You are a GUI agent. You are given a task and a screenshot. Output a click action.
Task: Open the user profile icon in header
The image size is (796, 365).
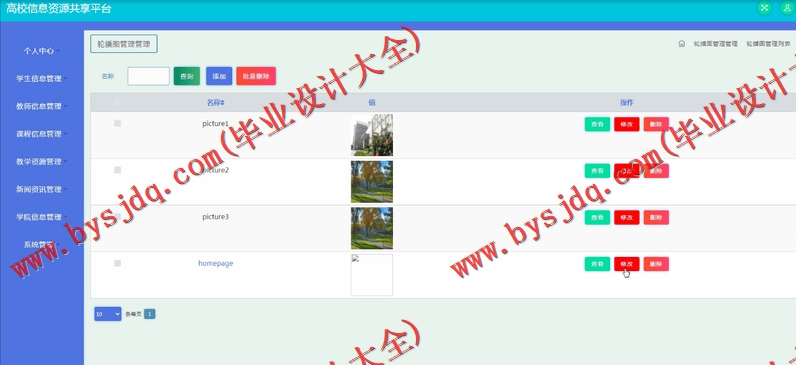point(787,8)
